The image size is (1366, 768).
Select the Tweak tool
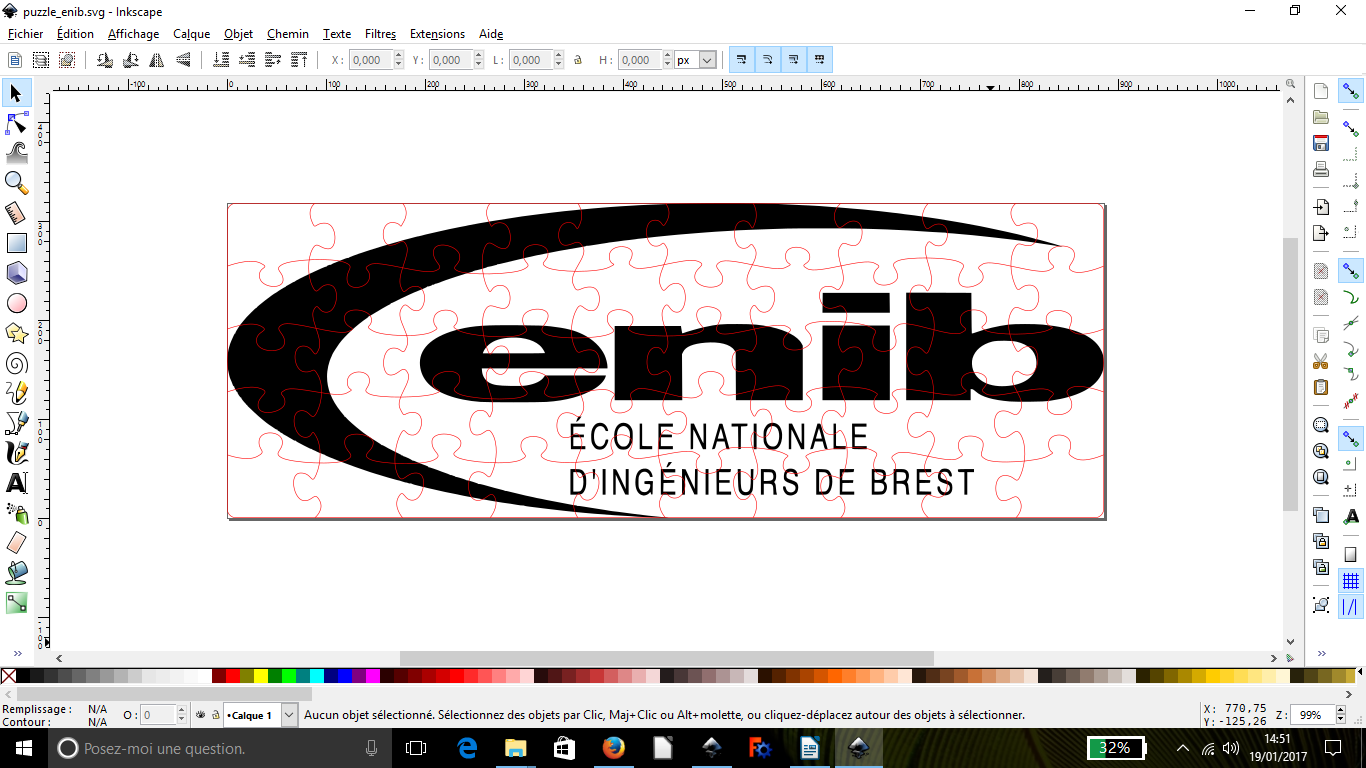click(16, 153)
